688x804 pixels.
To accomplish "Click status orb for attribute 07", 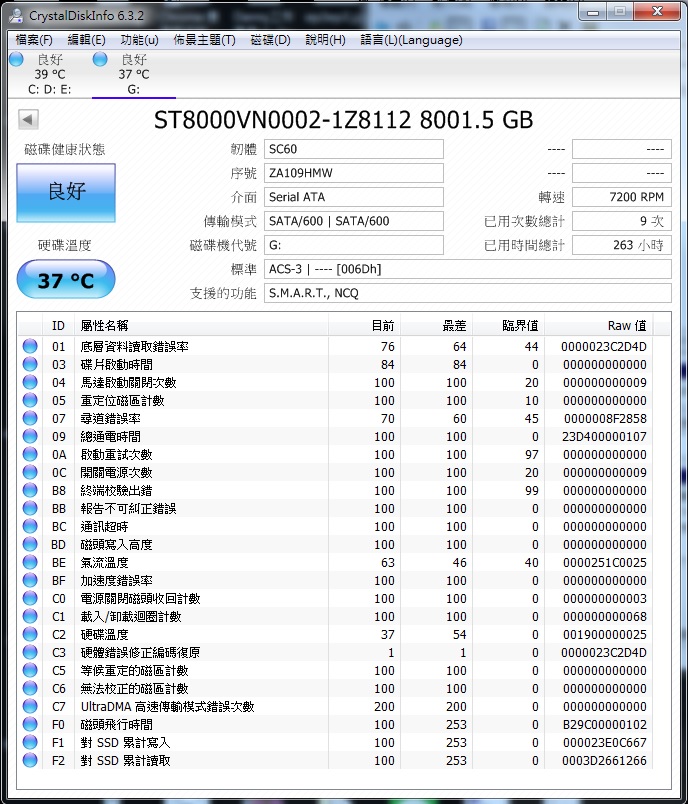I will (30, 418).
